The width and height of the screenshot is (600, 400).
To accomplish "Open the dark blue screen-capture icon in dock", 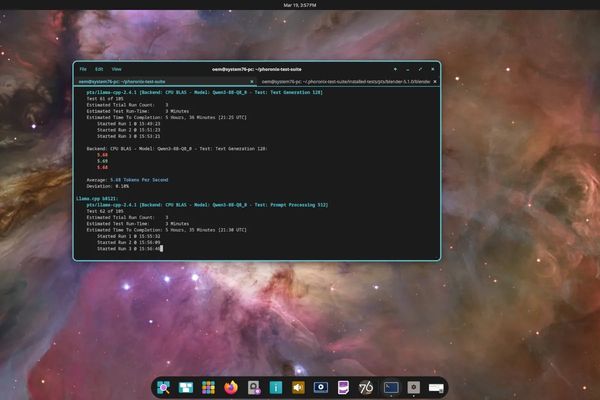I will point(321,388).
